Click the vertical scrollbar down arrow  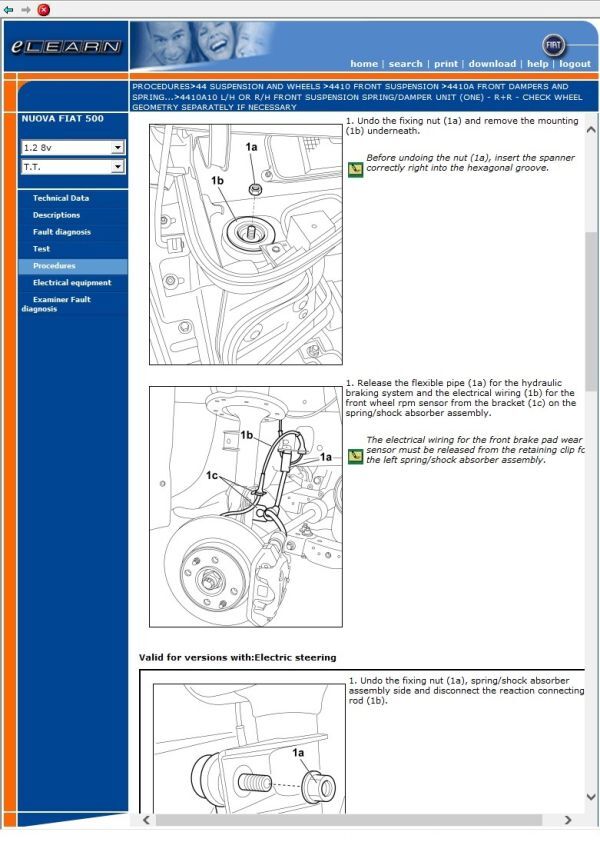click(x=591, y=797)
